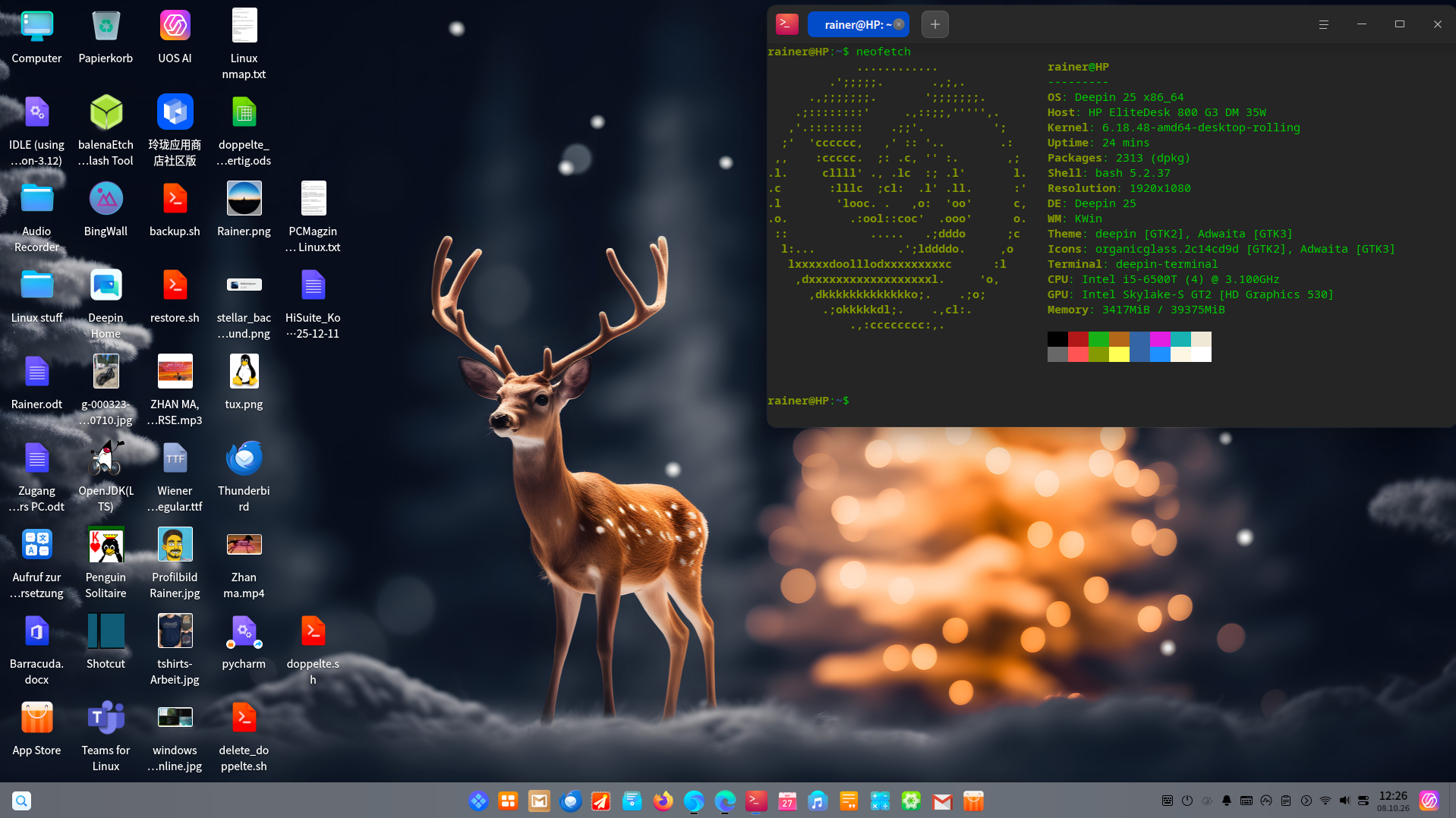Switch to the terminal in the dock
This screenshot has height=818, width=1456.
point(756,801)
